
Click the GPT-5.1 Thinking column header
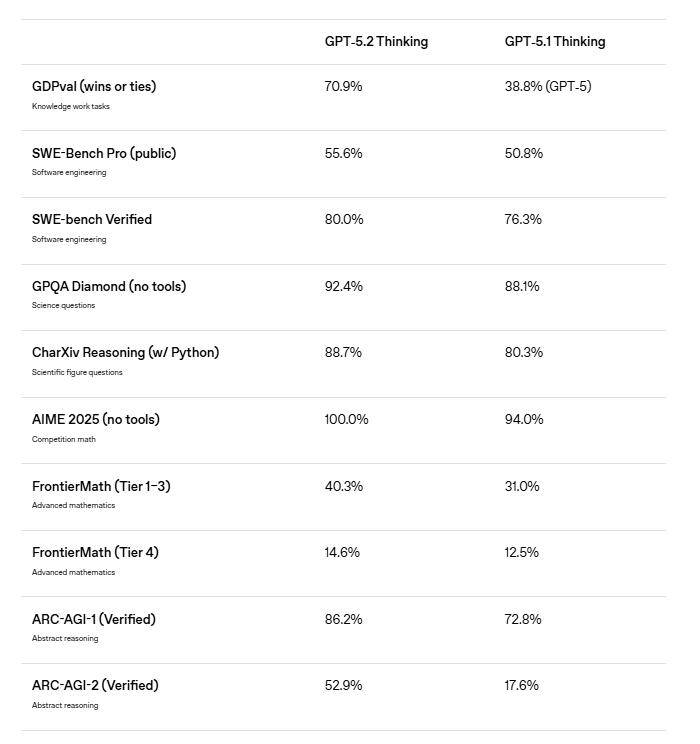(555, 42)
